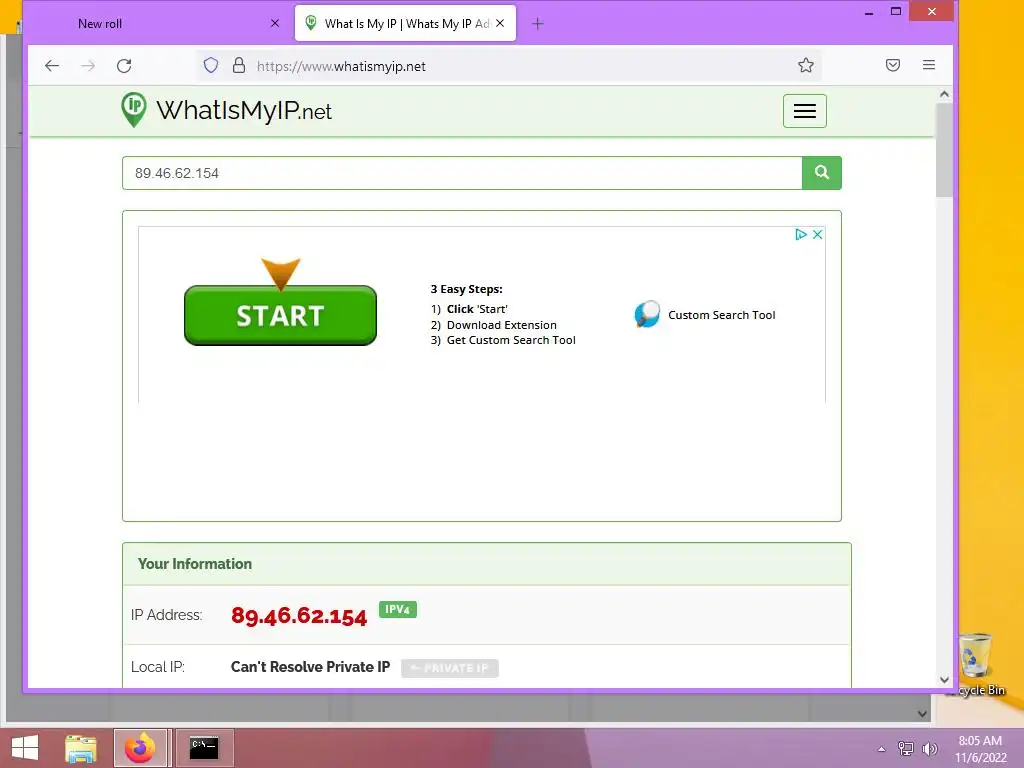The width and height of the screenshot is (1024, 768).
Task: Close the New roll tab
Action: (275, 24)
